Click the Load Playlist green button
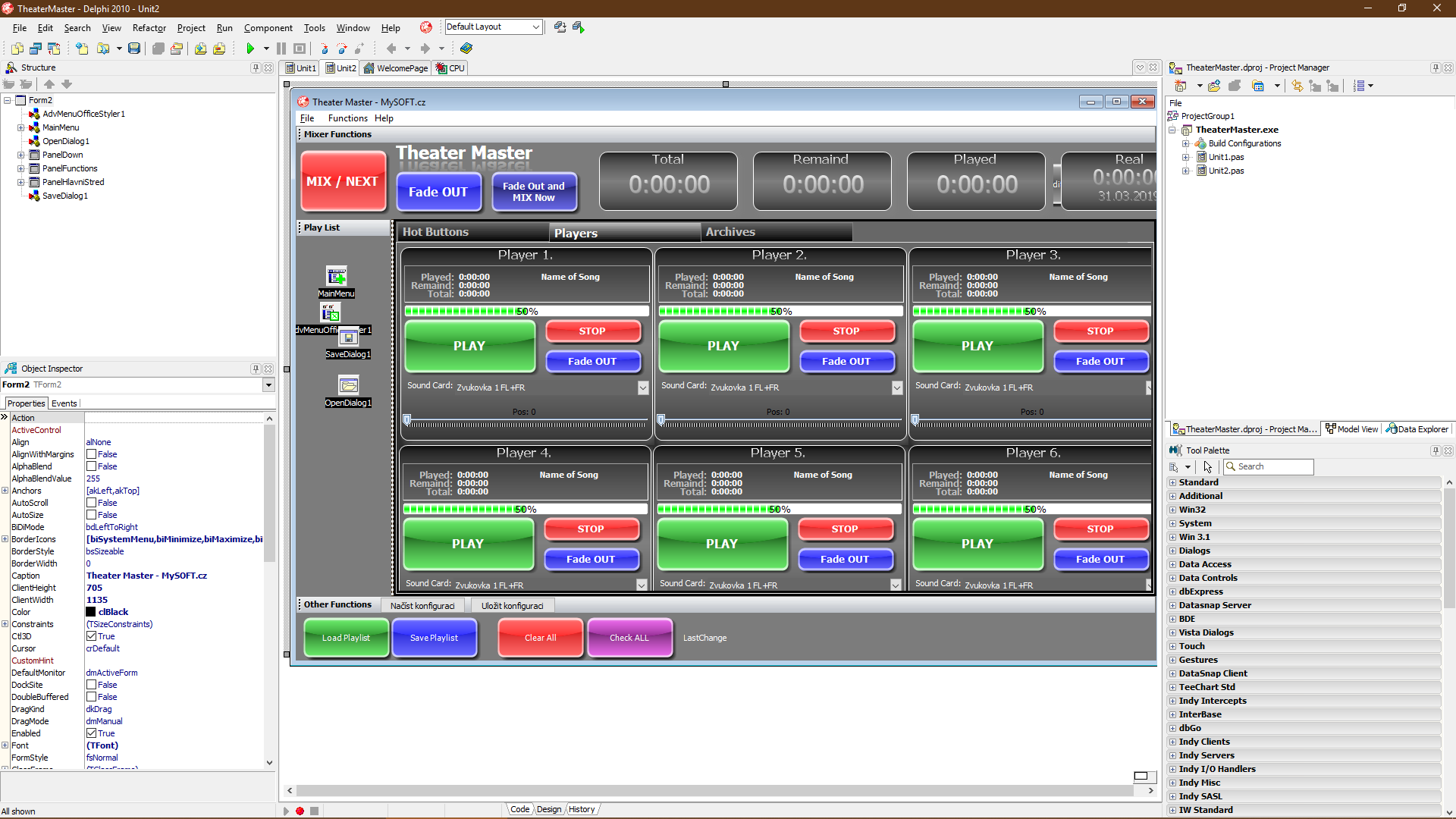The image size is (1456, 819). [x=346, y=638]
